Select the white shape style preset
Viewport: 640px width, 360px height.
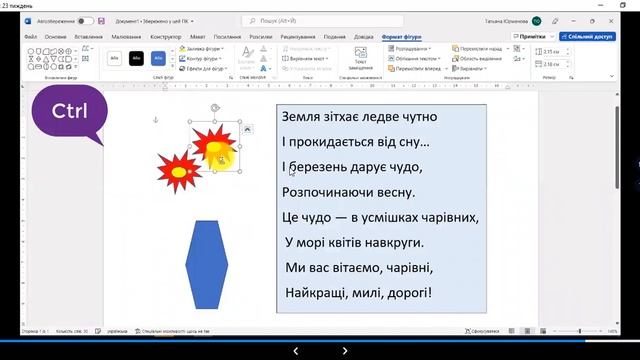pos(115,58)
